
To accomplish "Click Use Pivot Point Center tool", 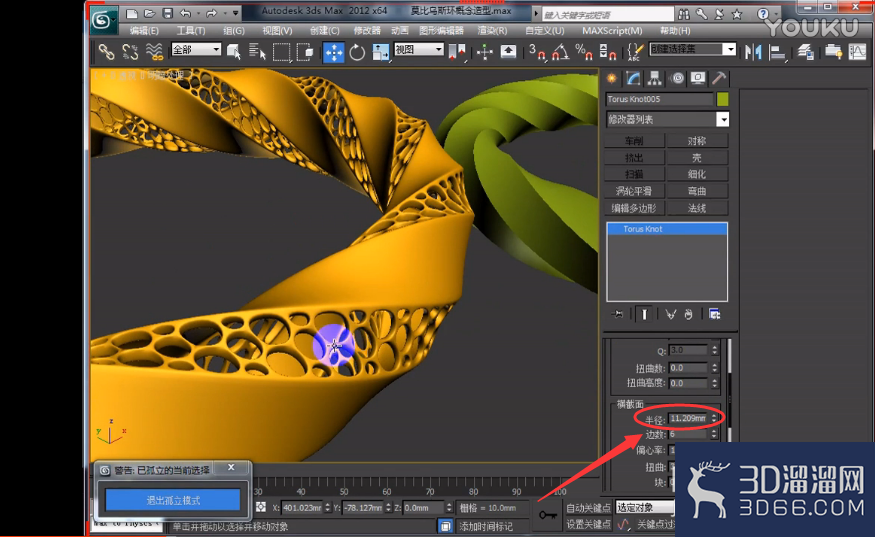I will (x=456, y=52).
